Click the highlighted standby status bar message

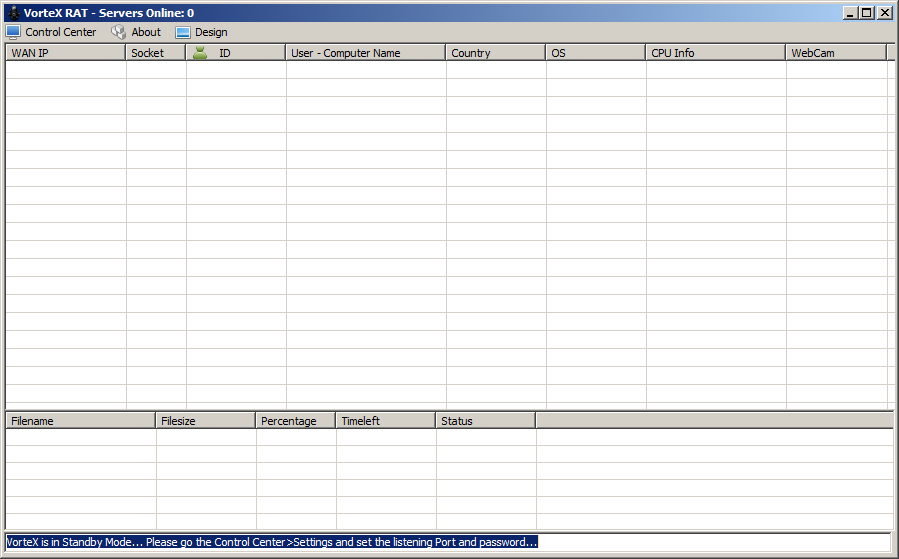point(272,542)
